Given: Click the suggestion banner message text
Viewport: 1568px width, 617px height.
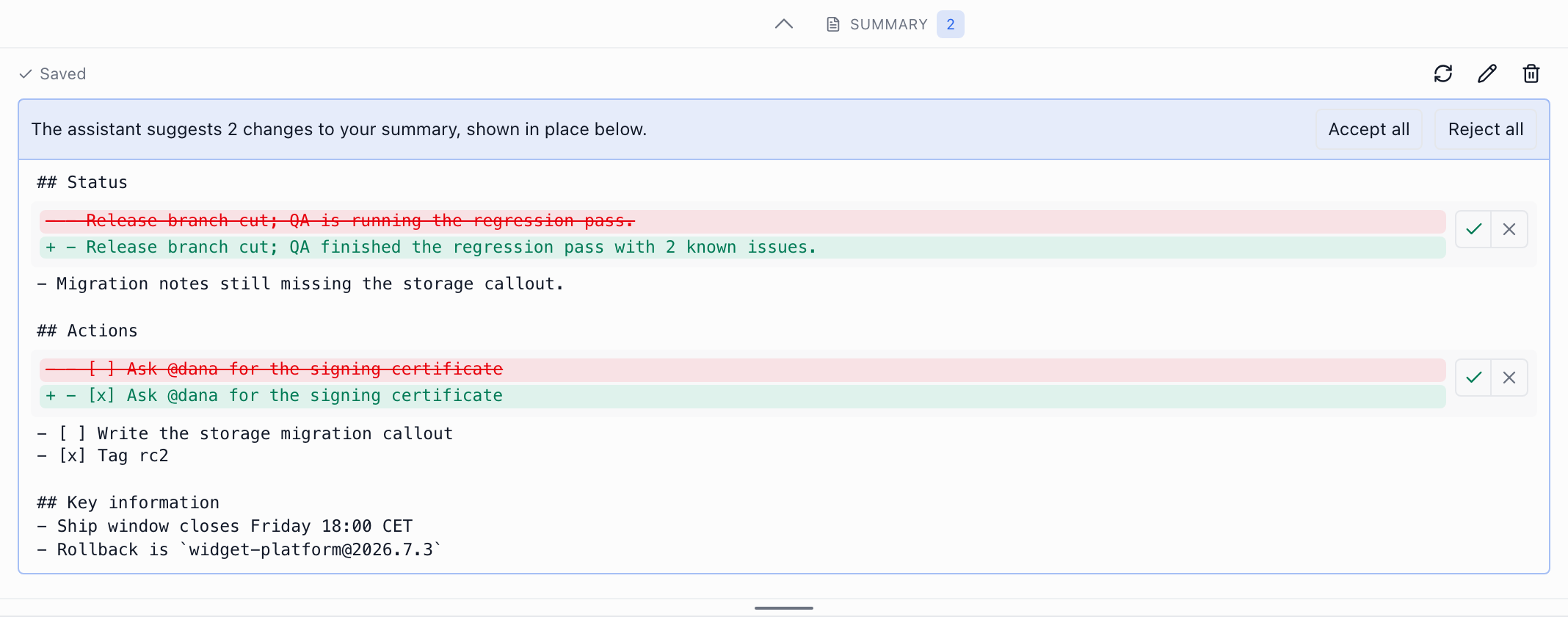Looking at the screenshot, I should 339,129.
